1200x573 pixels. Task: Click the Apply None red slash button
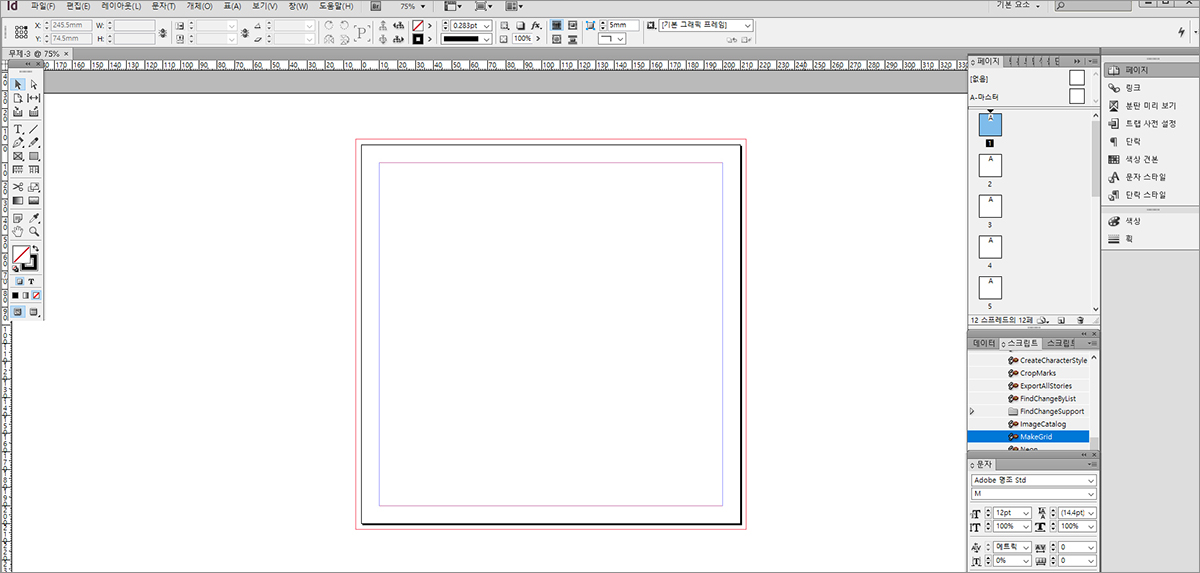[x=36, y=296]
